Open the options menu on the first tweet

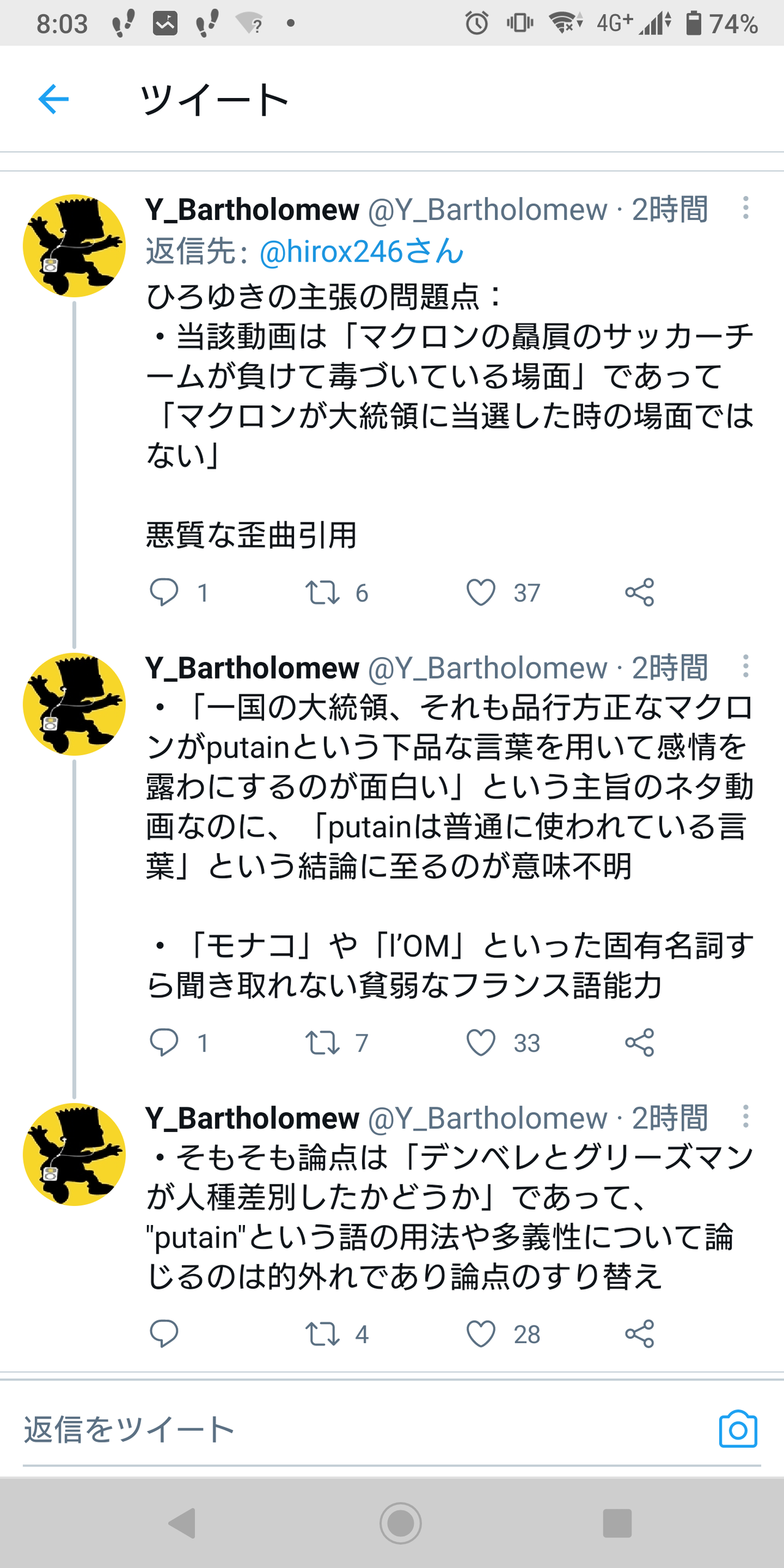click(x=746, y=209)
